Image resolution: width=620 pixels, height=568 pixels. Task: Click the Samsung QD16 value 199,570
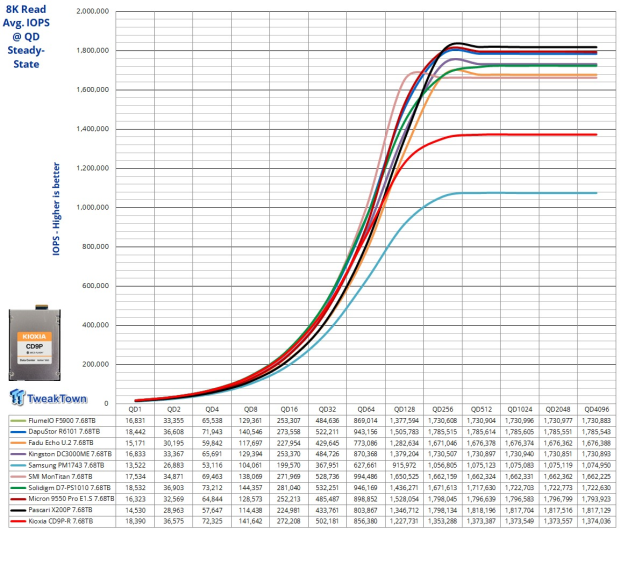coord(289,465)
